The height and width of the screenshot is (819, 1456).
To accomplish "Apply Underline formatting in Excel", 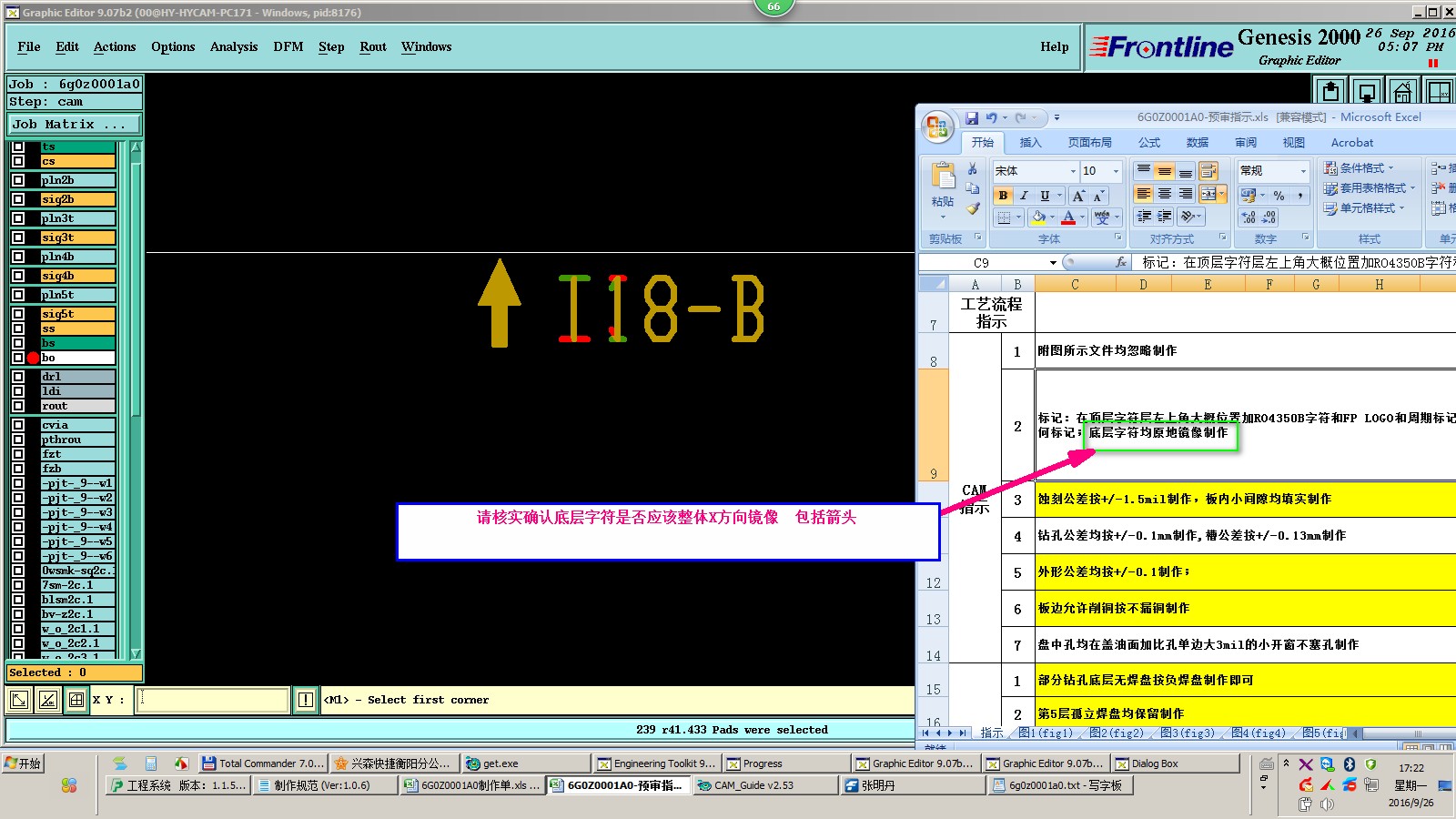I will [x=1045, y=196].
